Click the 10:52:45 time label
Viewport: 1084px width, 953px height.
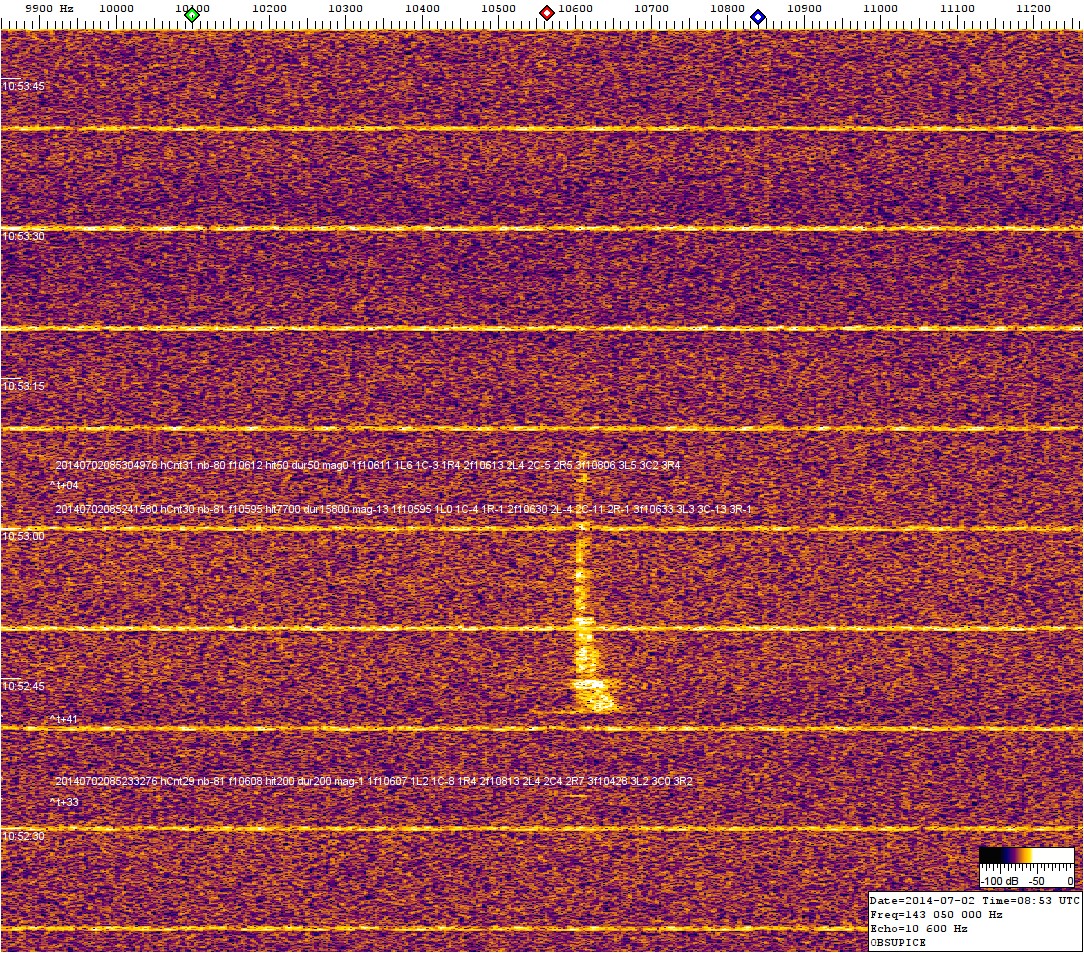point(23,686)
